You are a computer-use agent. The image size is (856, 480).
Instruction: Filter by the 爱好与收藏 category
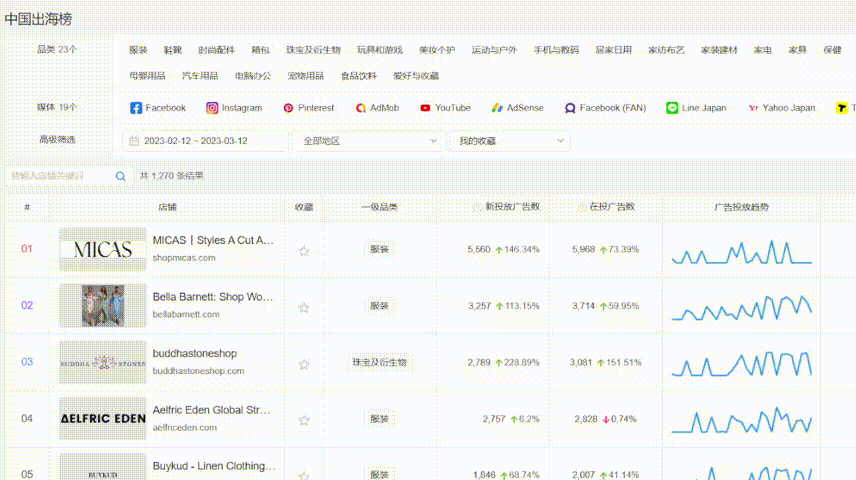click(x=416, y=75)
